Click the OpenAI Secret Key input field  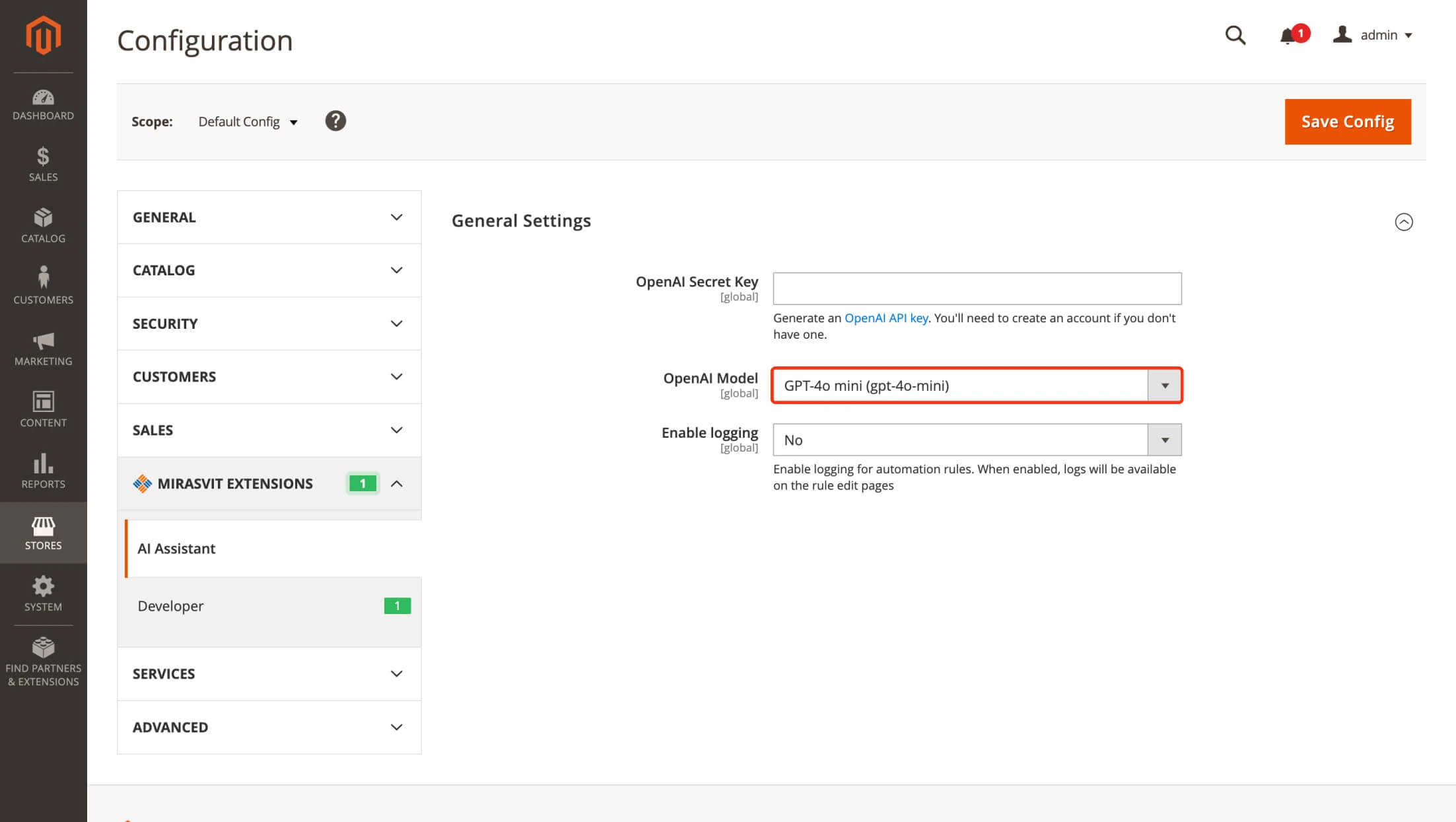[x=977, y=288]
